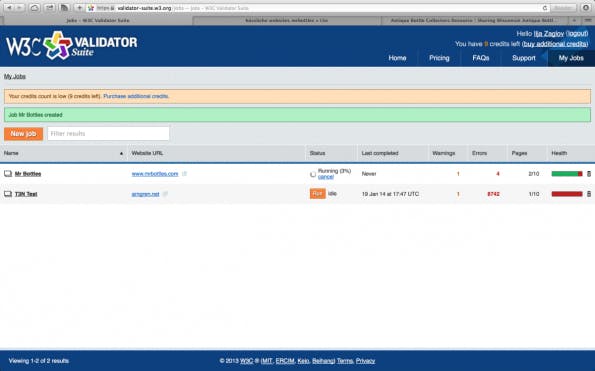595x371 pixels.
Task: Click the Ilja Zaglov user name link
Action: click(549, 34)
